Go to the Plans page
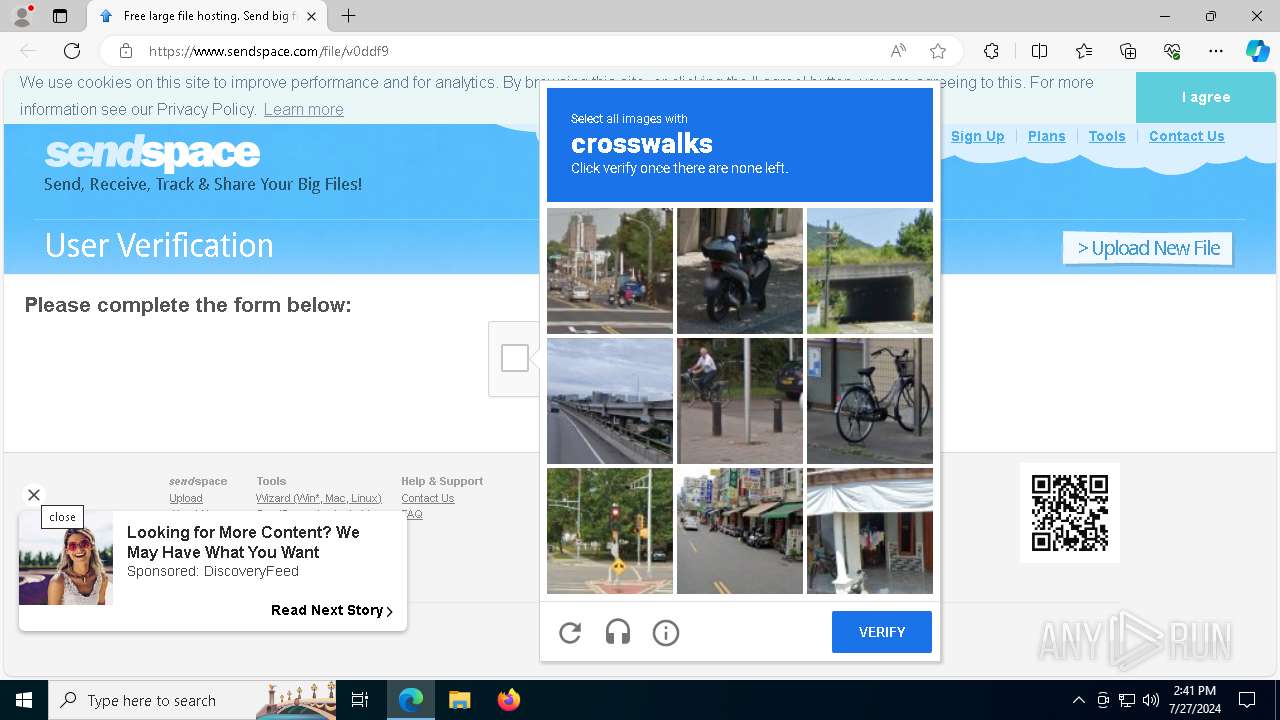Image resolution: width=1280 pixels, height=720 pixels. click(1046, 136)
